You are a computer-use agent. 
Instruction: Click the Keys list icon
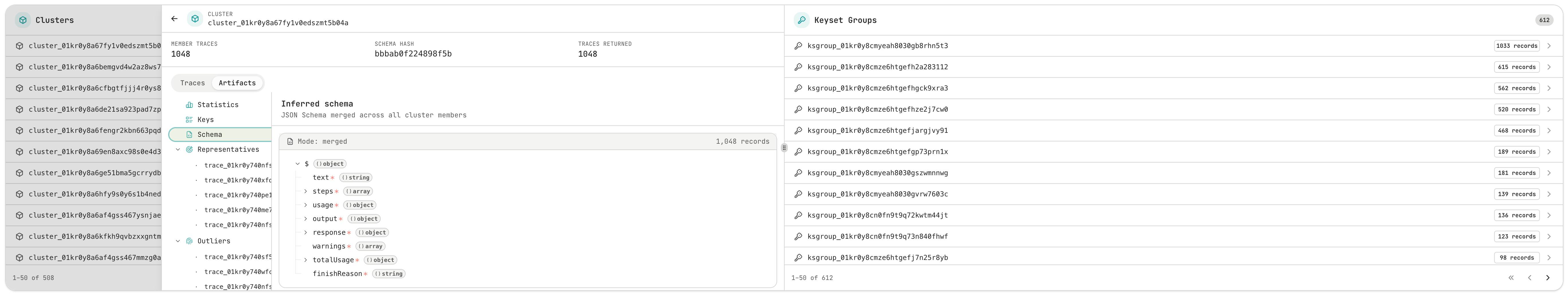189,120
